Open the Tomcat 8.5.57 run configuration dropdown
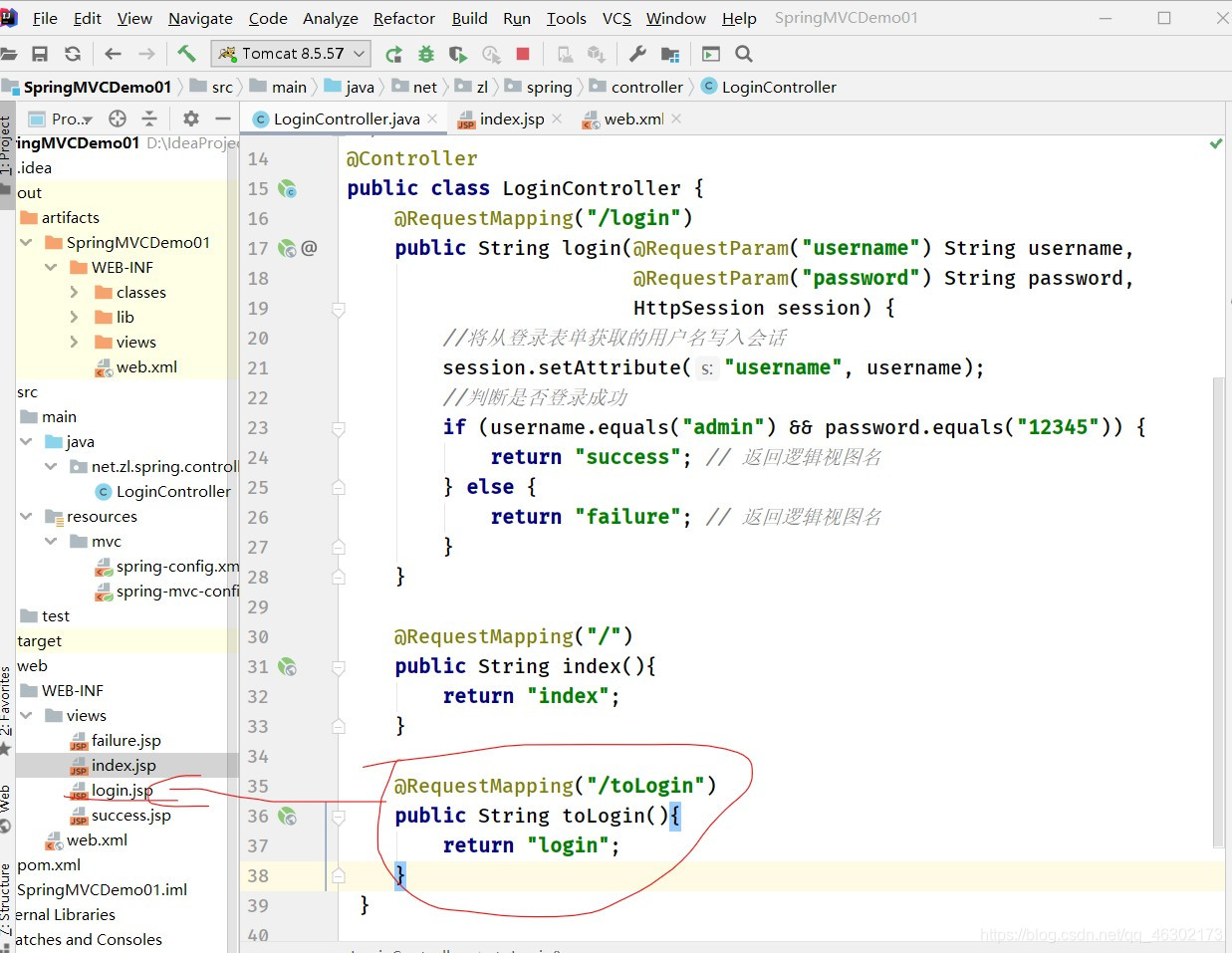1232x953 pixels. (x=292, y=54)
